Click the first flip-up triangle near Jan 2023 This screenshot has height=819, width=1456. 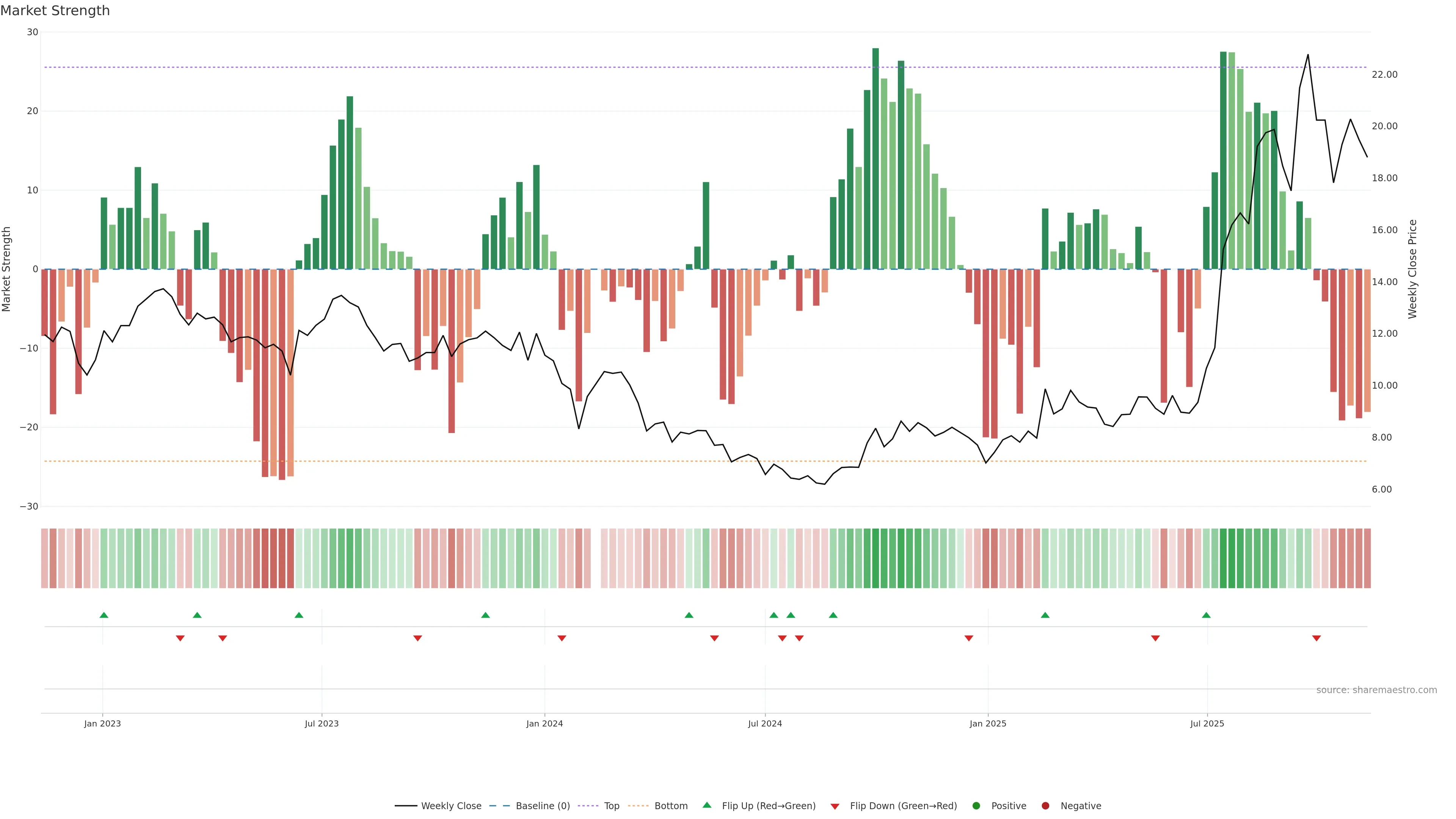pos(104,615)
